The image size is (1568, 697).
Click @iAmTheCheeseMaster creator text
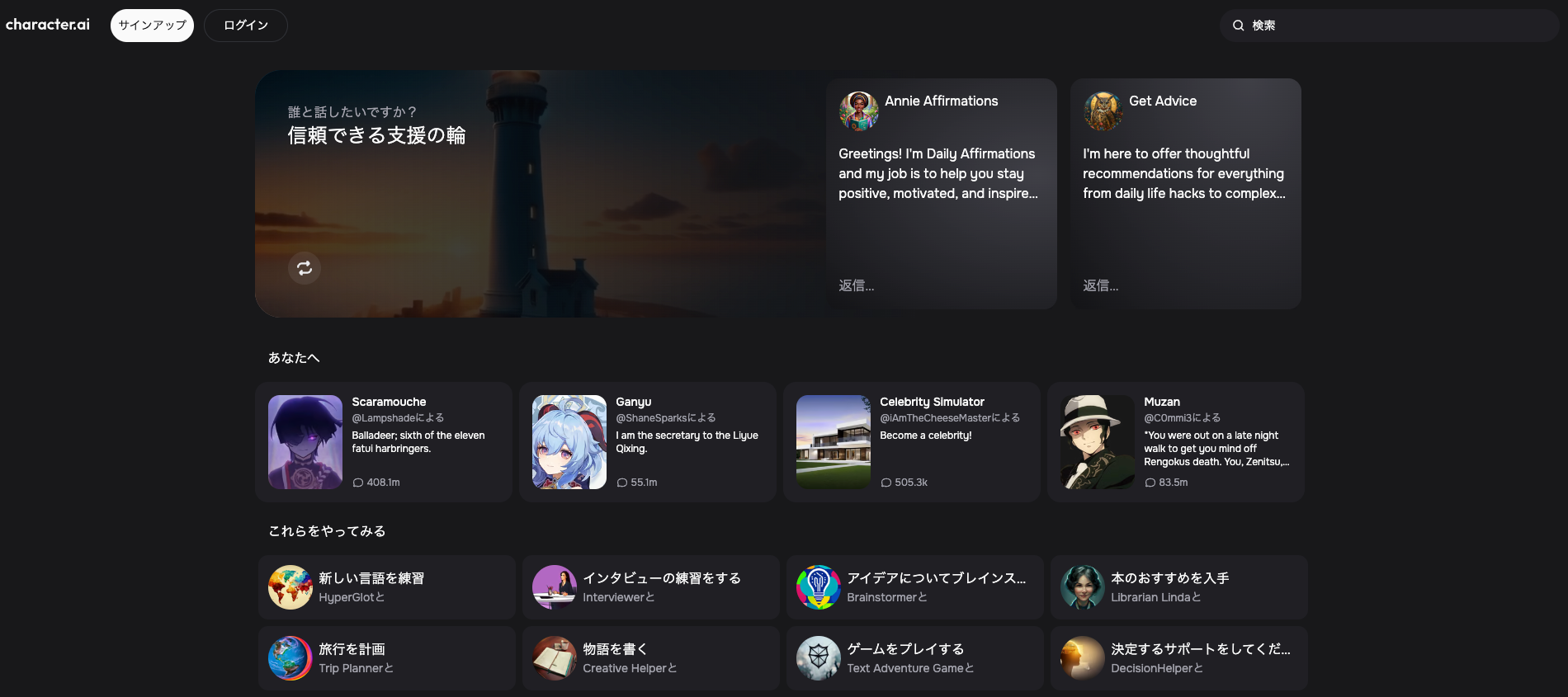(x=950, y=418)
